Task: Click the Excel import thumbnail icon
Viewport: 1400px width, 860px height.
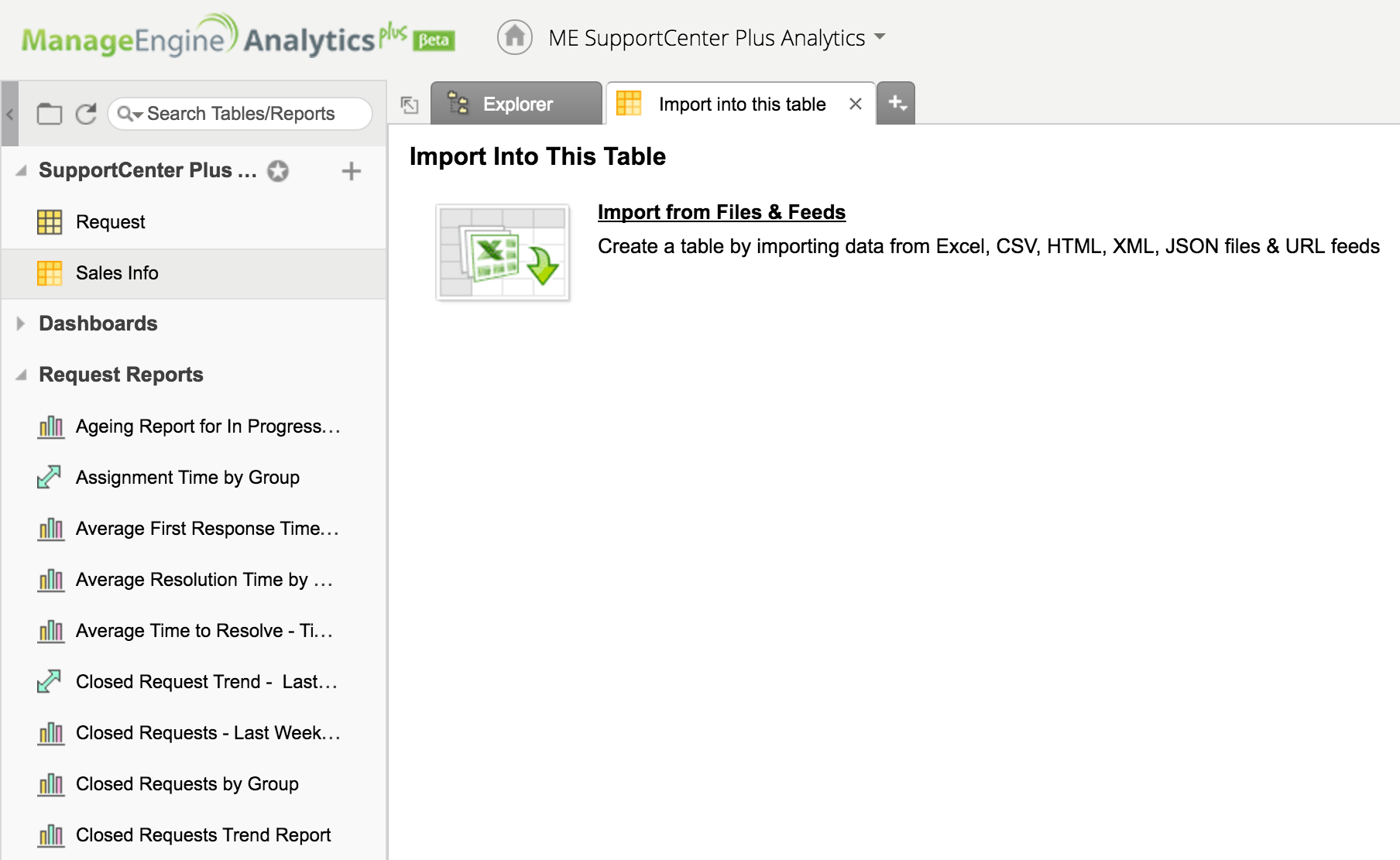Action: [503, 253]
